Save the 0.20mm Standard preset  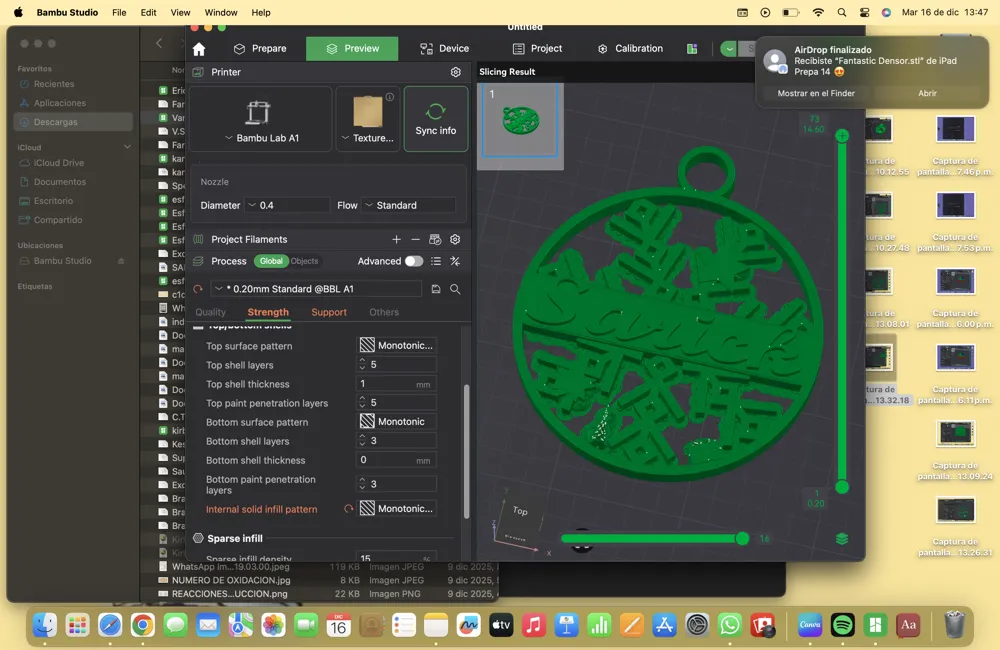pyautogui.click(x=436, y=289)
